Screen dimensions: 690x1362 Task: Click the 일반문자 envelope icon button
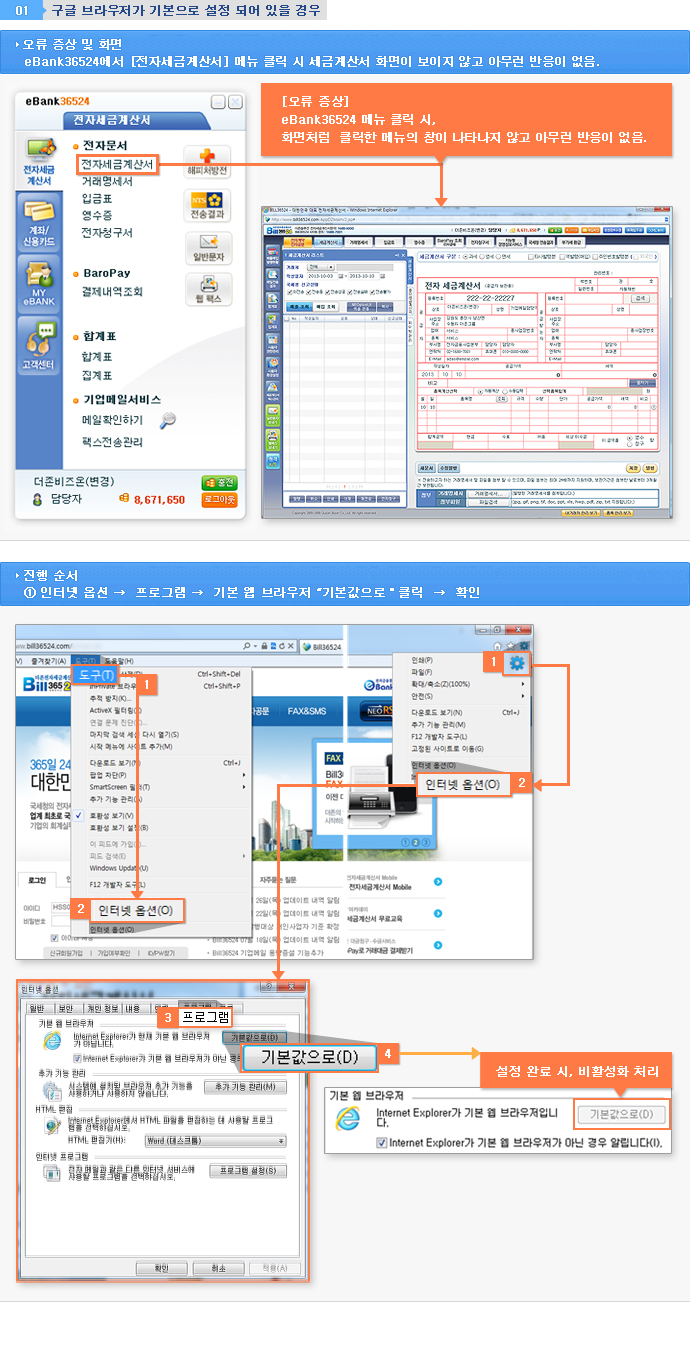(x=207, y=248)
